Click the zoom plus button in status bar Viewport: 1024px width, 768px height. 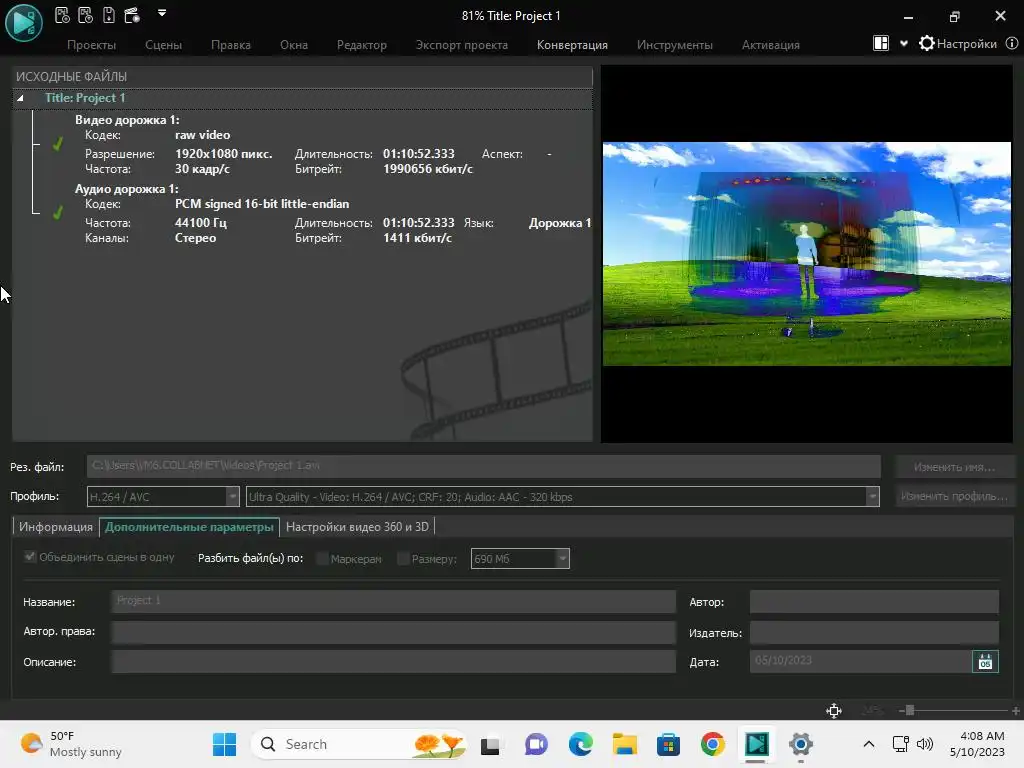1016,711
